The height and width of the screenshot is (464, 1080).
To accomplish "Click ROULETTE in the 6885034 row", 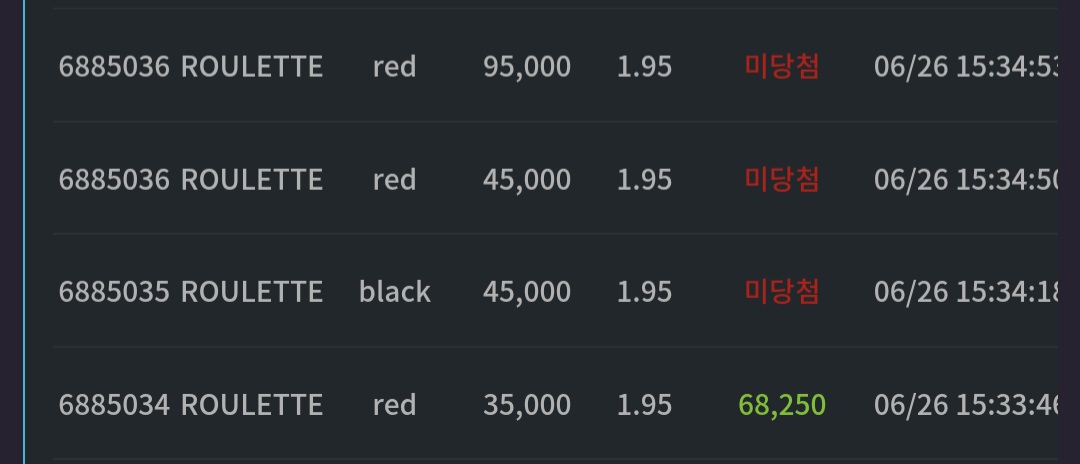I will click(251, 404).
